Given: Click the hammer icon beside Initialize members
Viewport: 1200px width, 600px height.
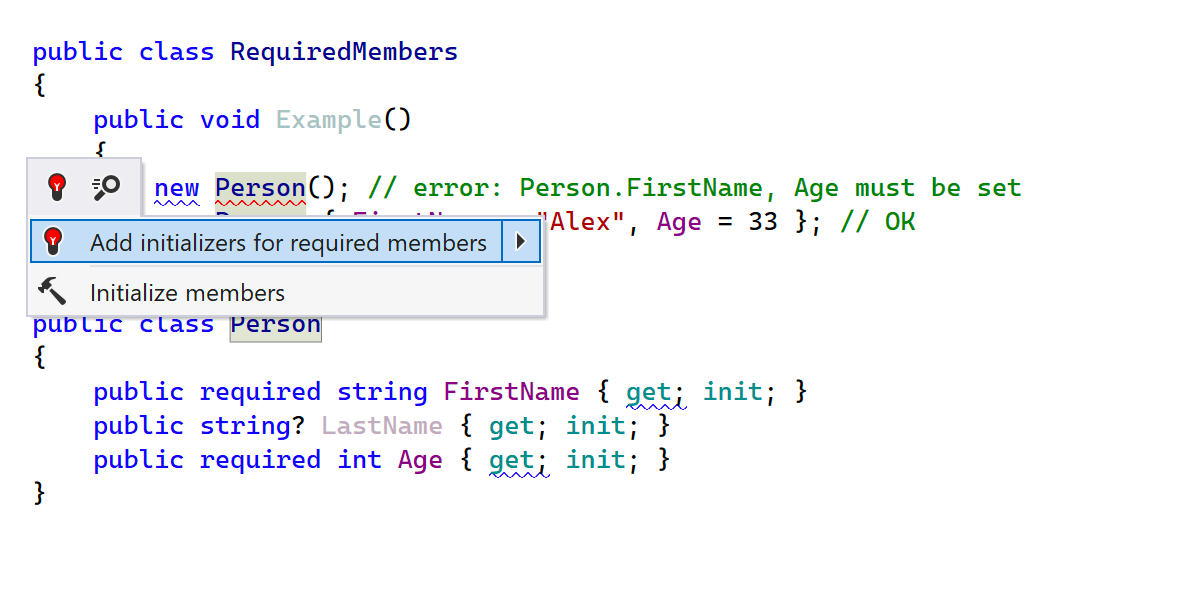Looking at the screenshot, I should coord(52,292).
